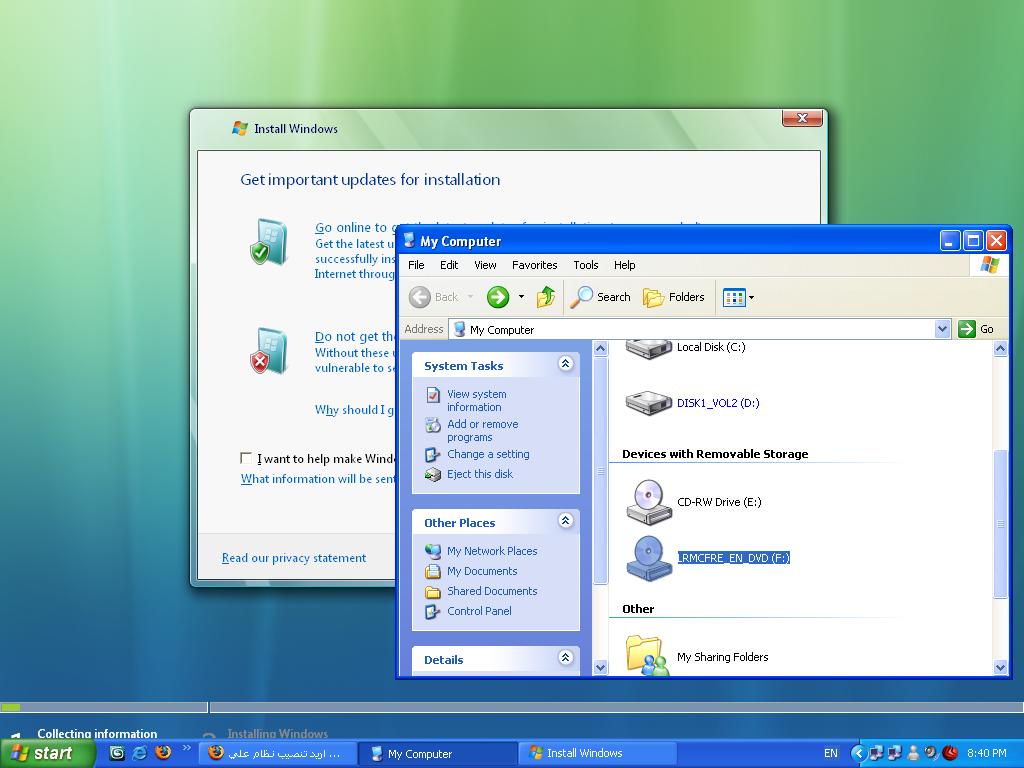This screenshot has height=768, width=1024.
Task: Select the My Sharing Folders icon
Action: pos(648,655)
